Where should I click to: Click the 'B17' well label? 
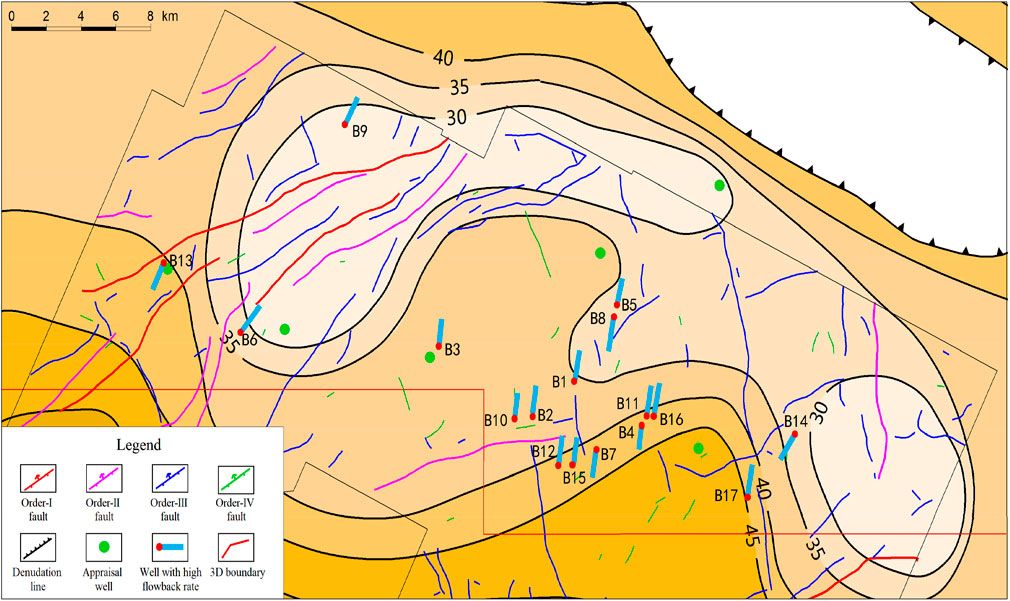click(726, 496)
